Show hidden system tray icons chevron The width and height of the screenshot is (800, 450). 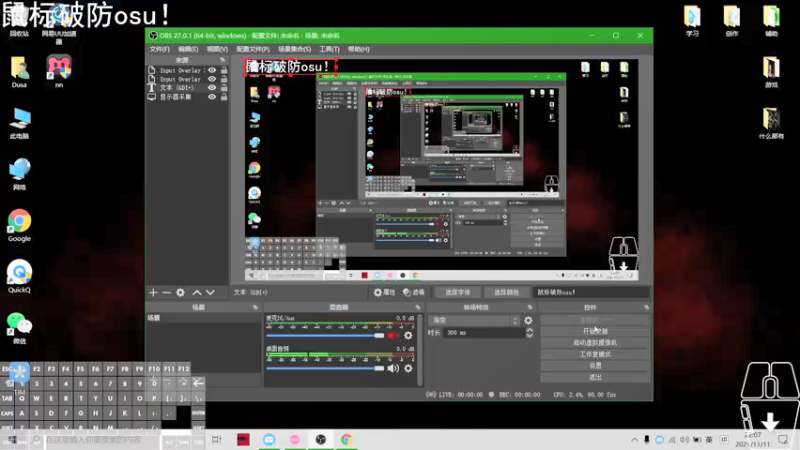[634, 439]
